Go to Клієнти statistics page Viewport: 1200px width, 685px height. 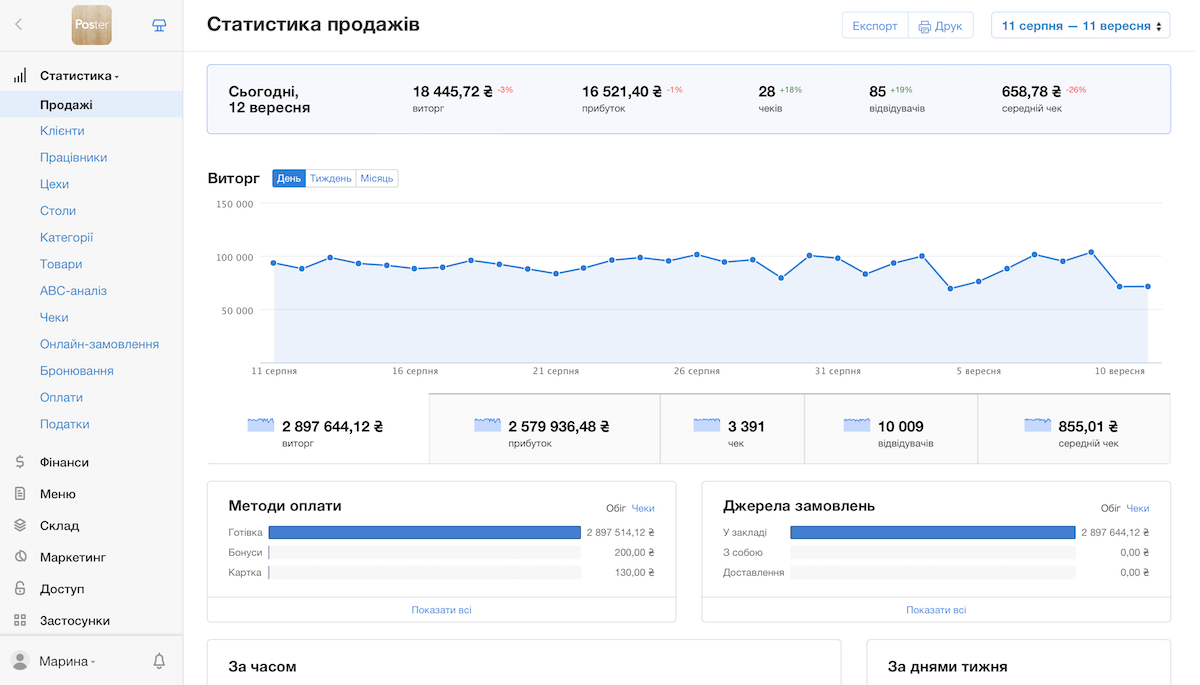click(62, 131)
